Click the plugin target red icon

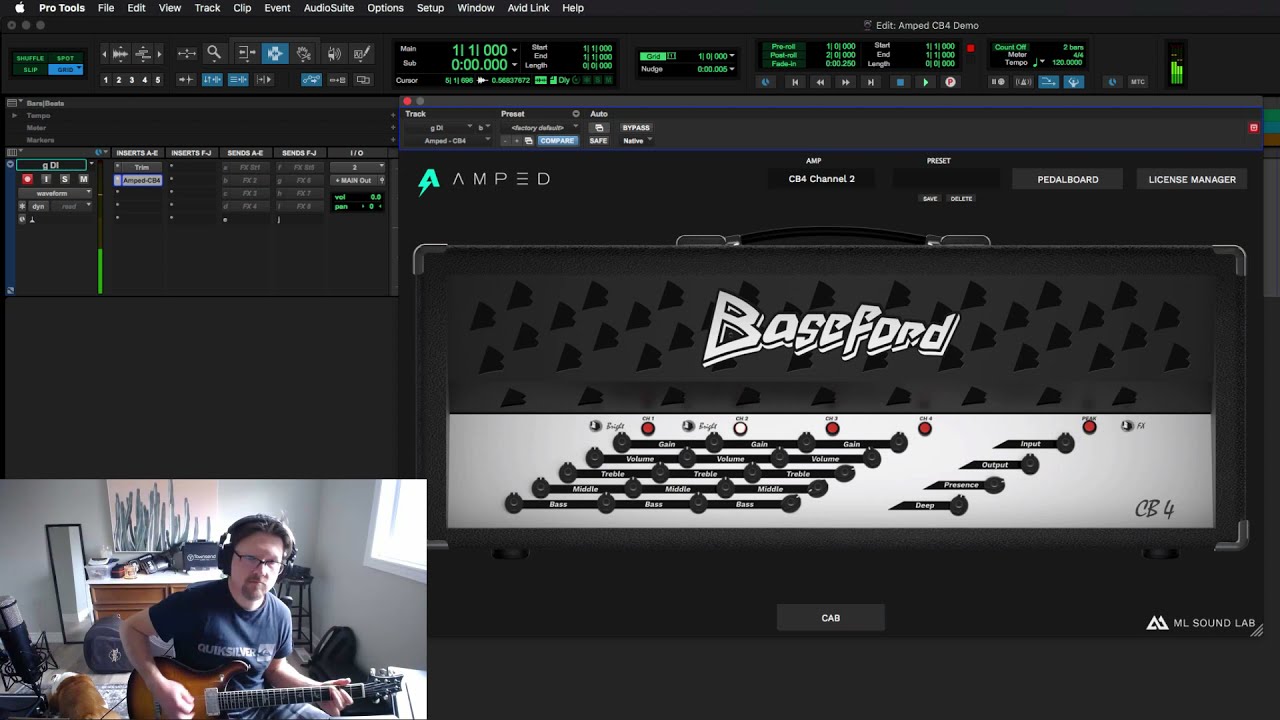[x=1254, y=128]
